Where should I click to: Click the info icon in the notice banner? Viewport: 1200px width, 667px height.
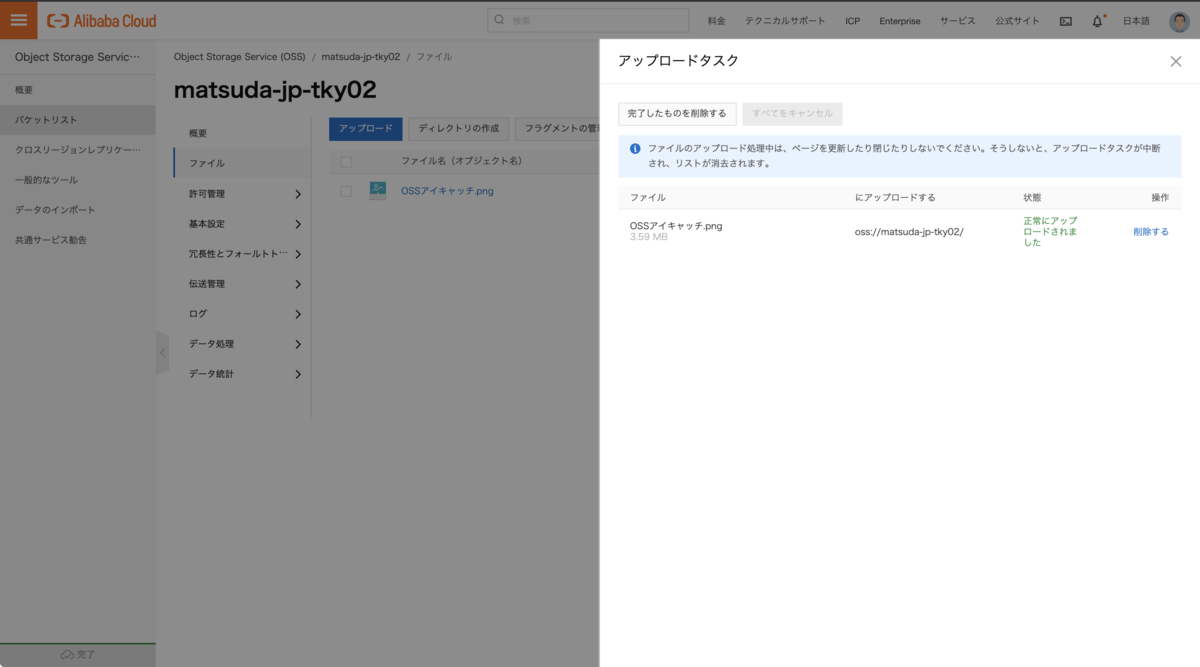pyautogui.click(x=634, y=148)
